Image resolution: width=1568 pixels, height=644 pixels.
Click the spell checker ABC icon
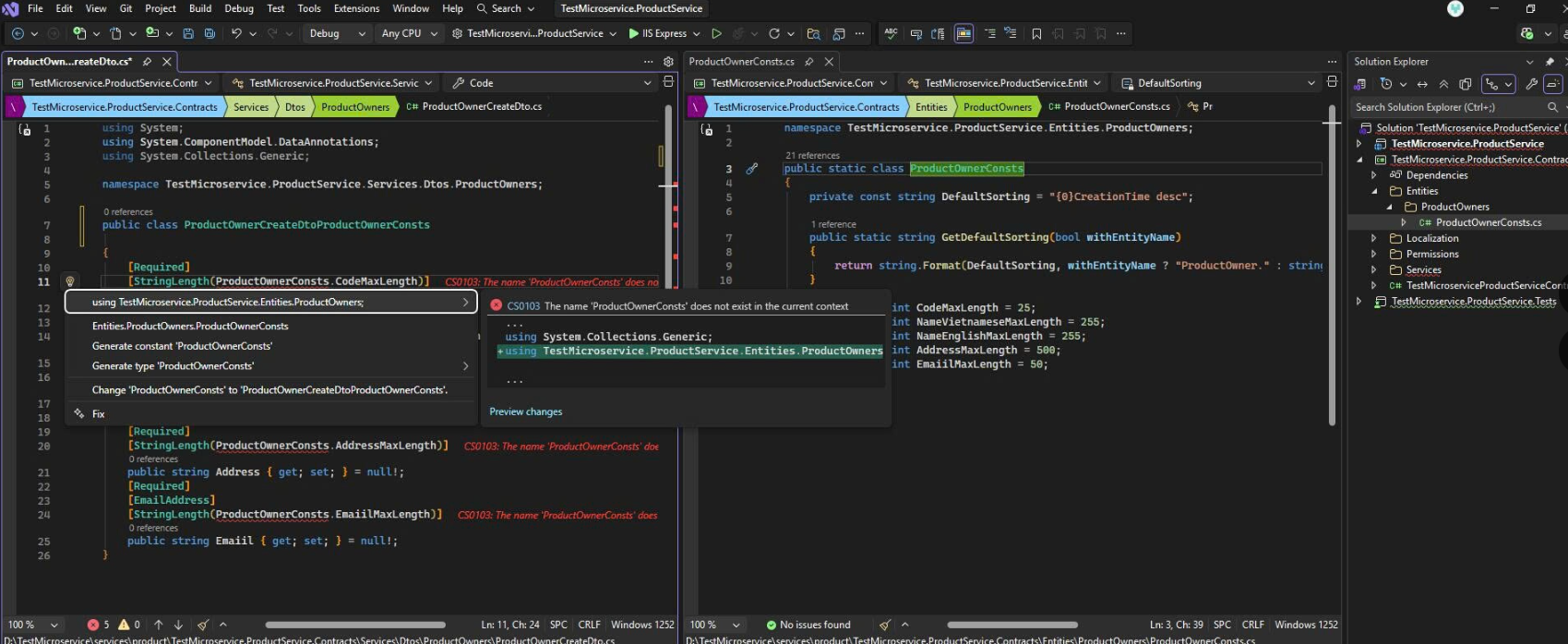pos(891,33)
